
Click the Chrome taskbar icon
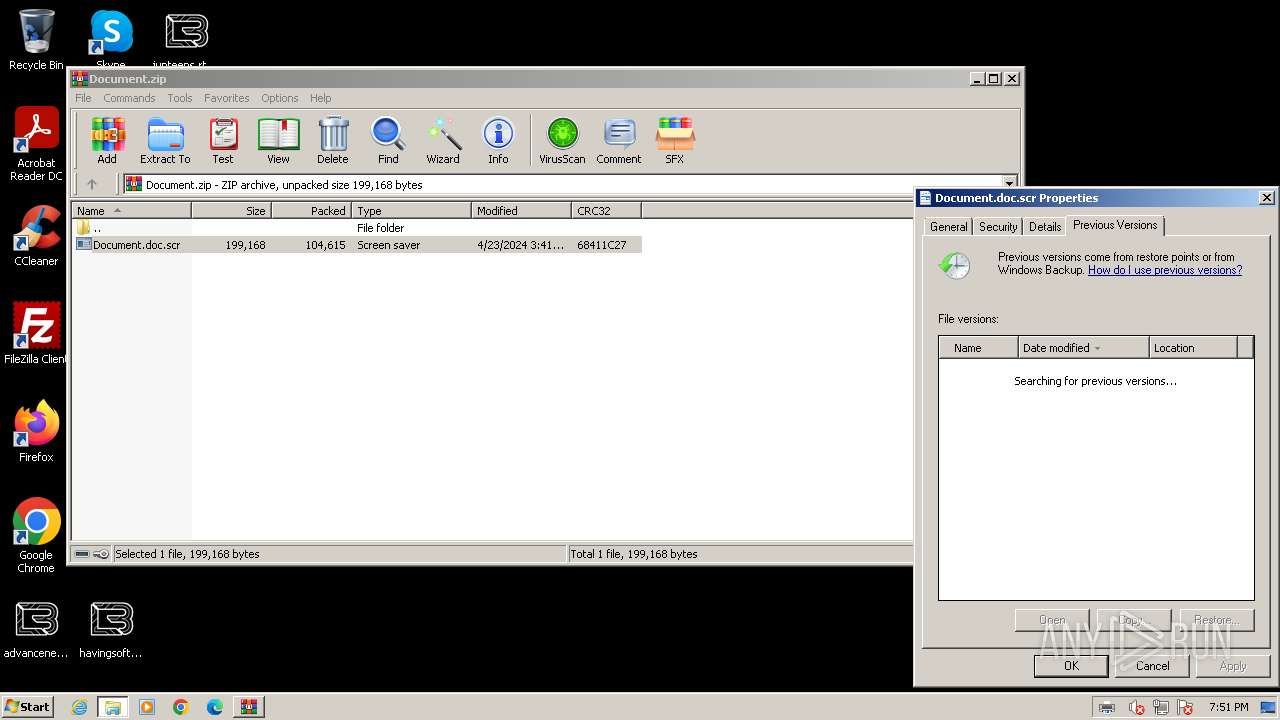(181, 707)
